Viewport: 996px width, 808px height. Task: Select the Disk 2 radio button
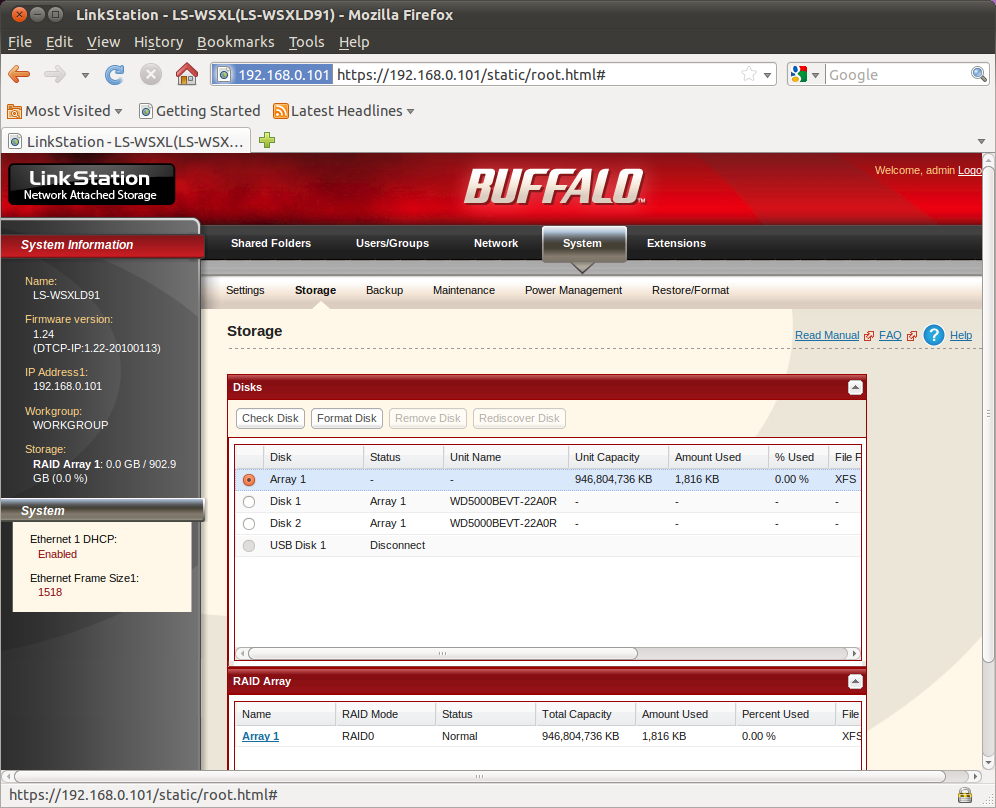(x=249, y=523)
